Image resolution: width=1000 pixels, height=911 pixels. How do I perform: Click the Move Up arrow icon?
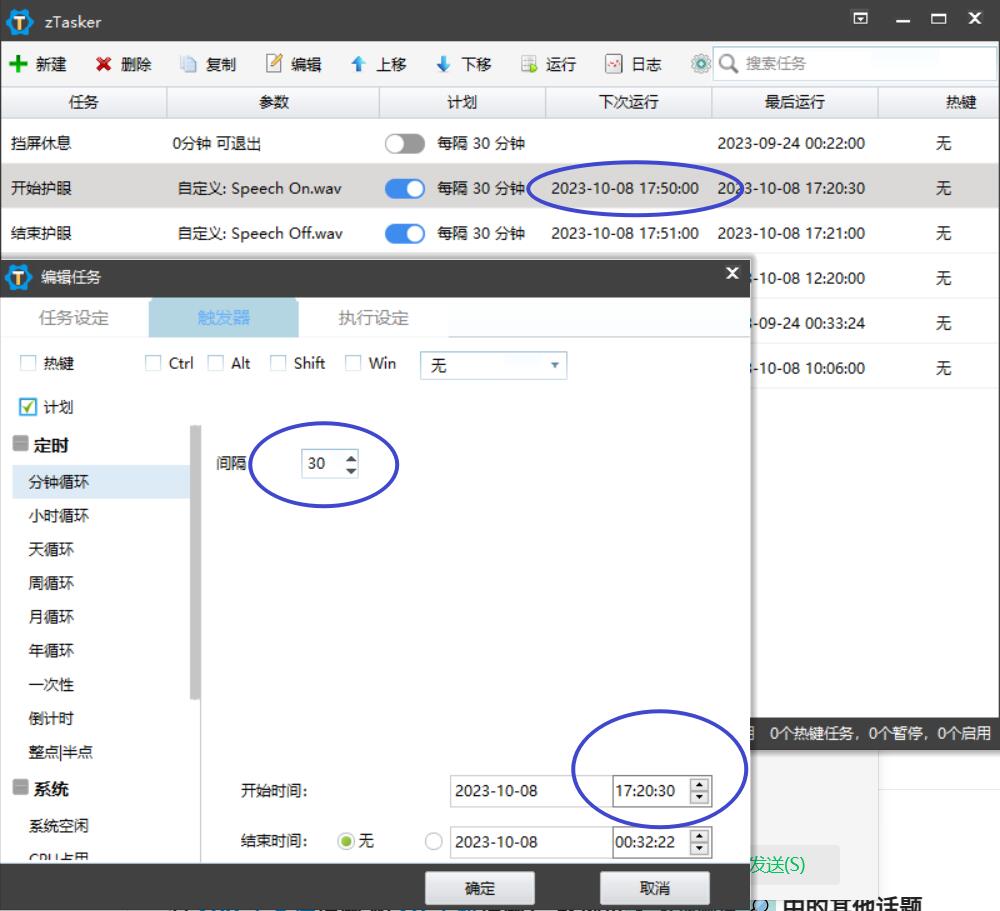point(358,64)
